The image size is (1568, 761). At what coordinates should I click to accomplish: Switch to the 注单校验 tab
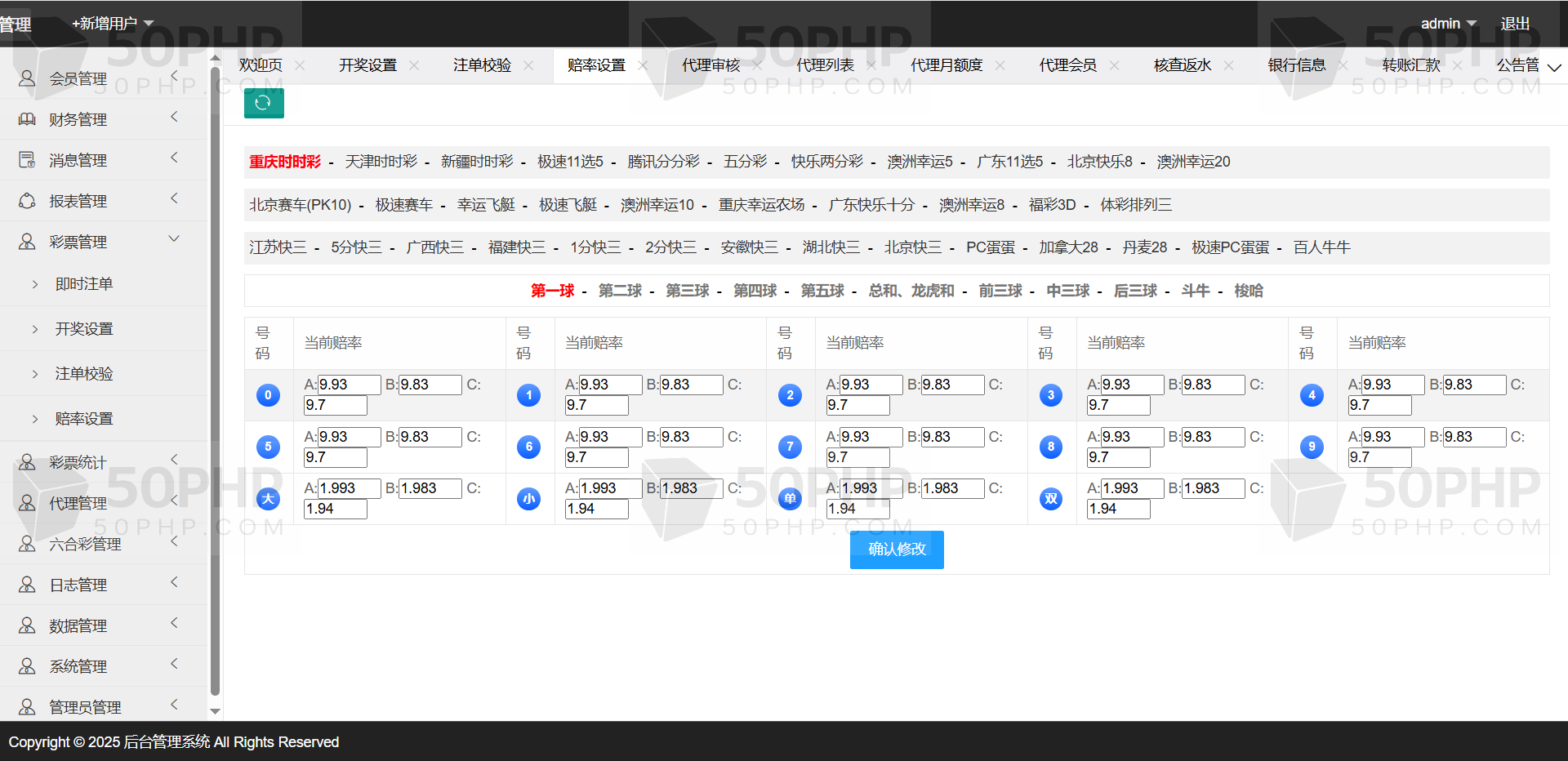tap(482, 65)
